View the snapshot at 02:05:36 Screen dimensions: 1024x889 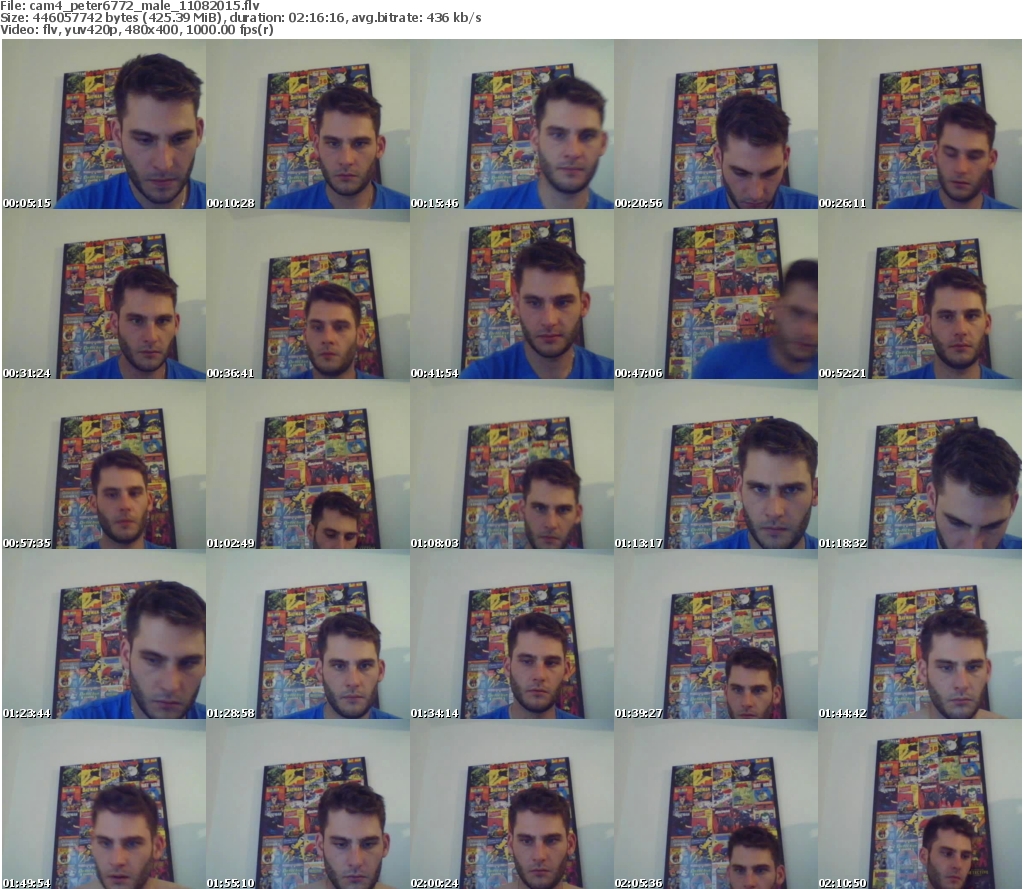[x=716, y=803]
